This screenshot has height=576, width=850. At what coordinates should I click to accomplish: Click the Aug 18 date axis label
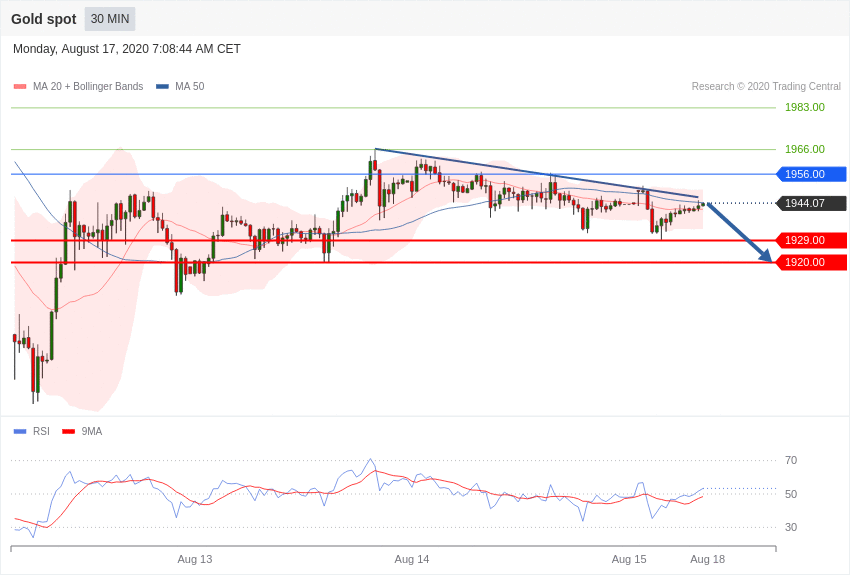point(707,560)
